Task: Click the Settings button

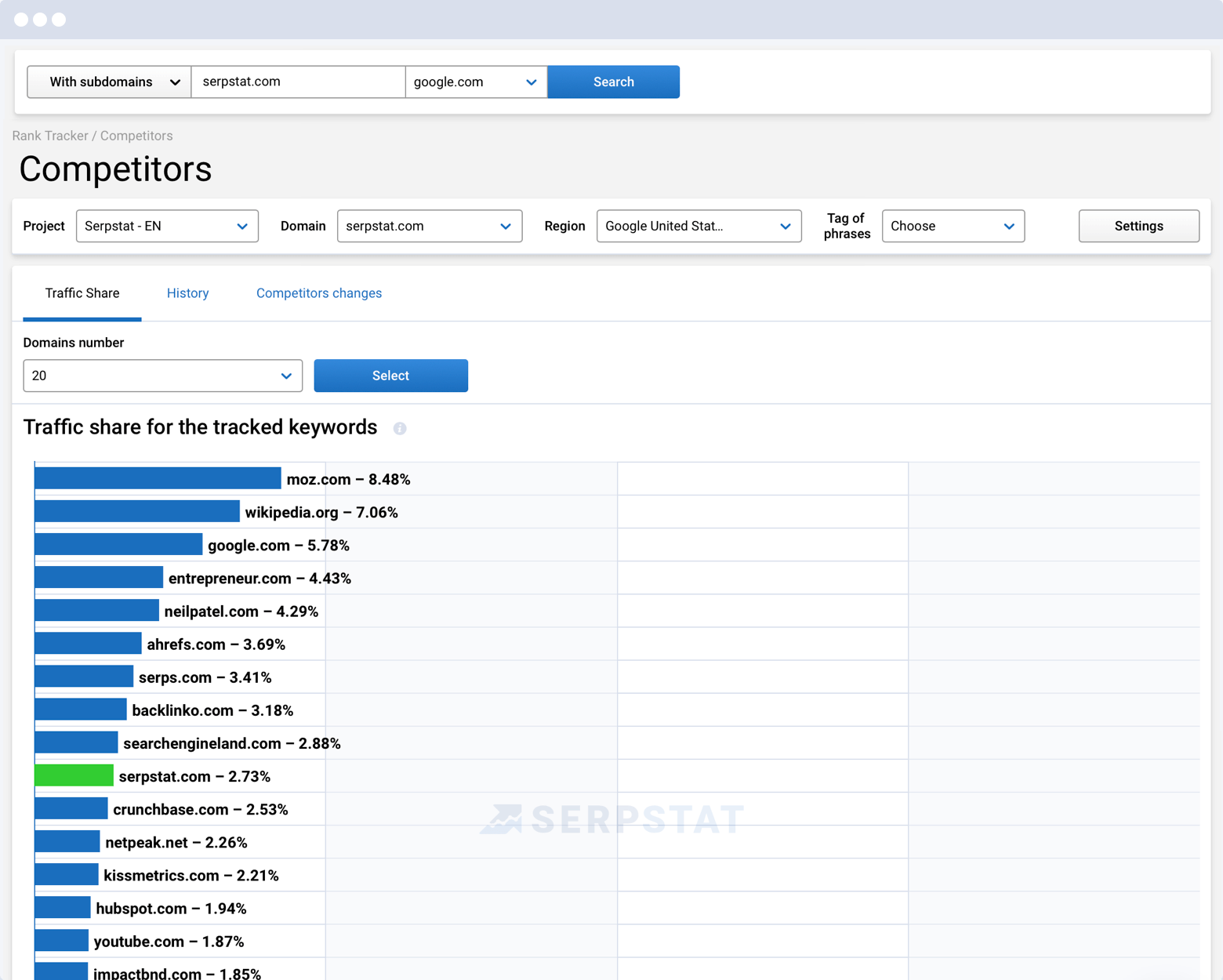Action: click(x=1138, y=226)
